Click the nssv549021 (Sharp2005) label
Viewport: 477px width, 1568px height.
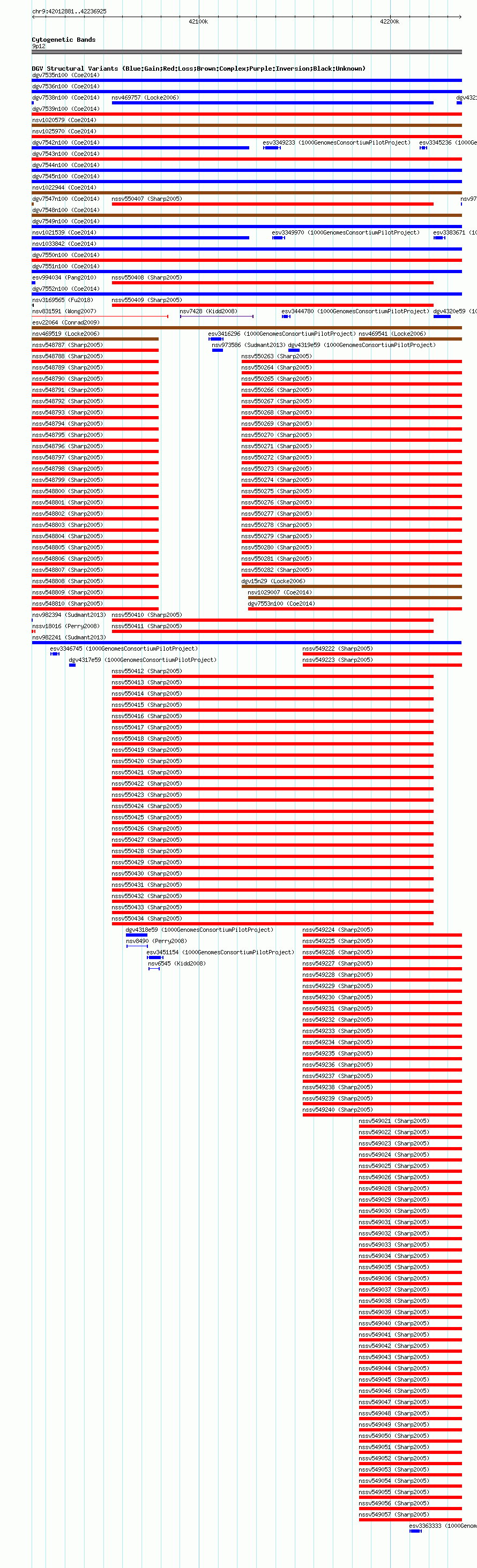[x=393, y=1121]
